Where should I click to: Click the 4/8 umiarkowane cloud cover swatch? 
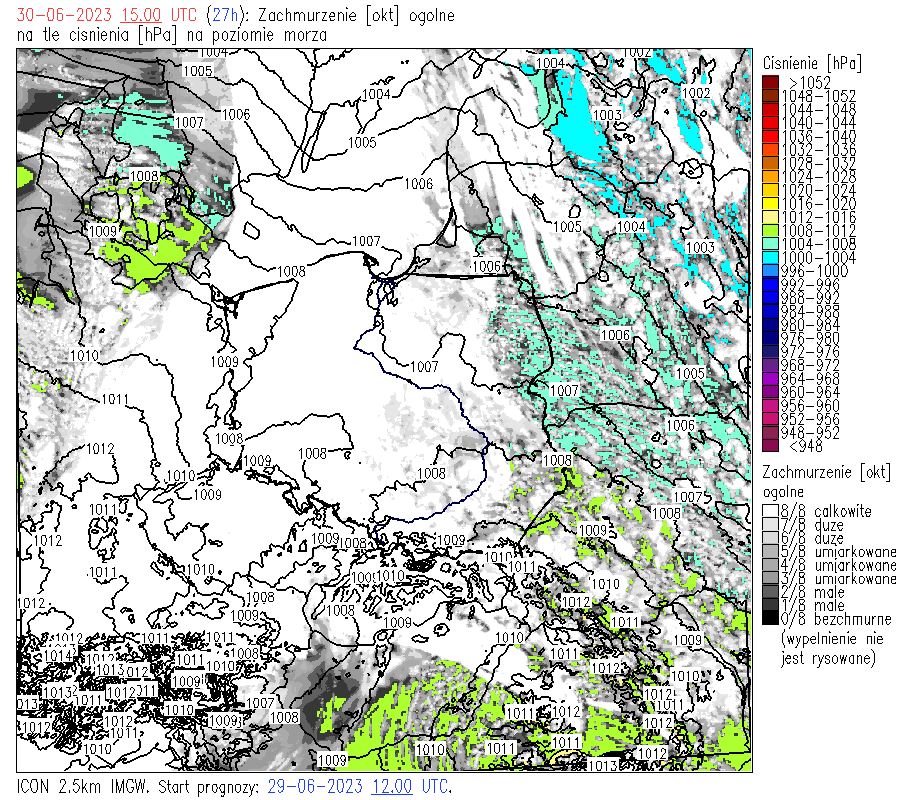pyautogui.click(x=770, y=565)
